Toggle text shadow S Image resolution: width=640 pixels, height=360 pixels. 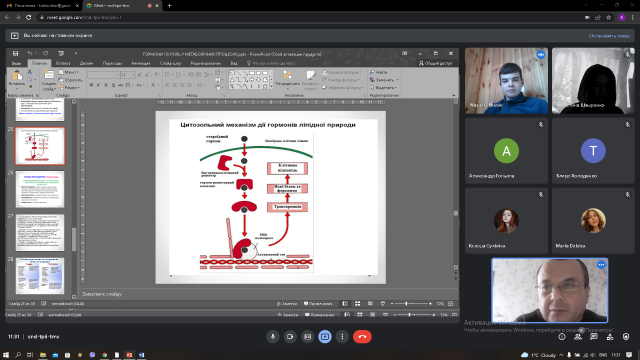pos(113,85)
